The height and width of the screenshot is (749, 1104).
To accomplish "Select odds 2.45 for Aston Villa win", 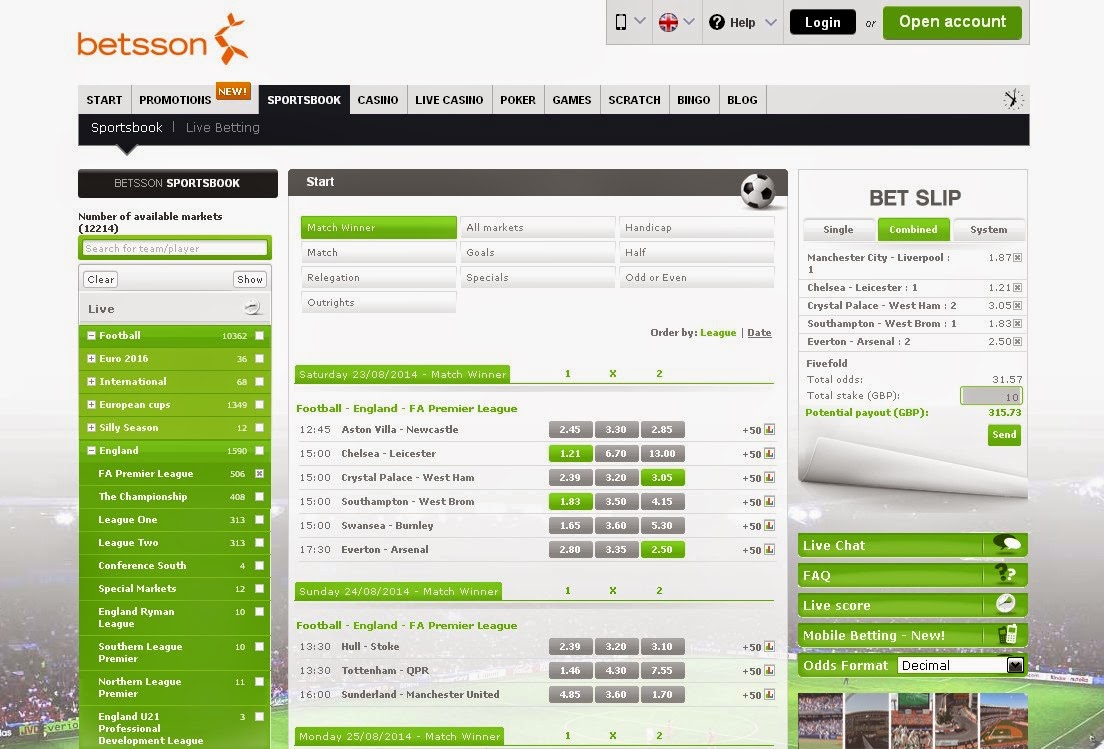I will tap(570, 429).
